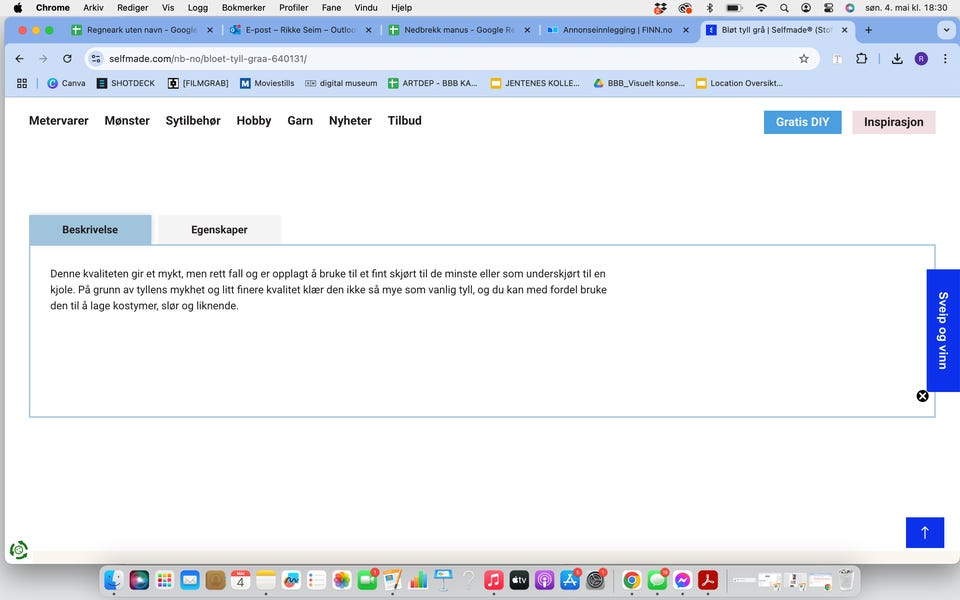The width and height of the screenshot is (960, 600).
Task: Open the Tilbud link
Action: (404, 121)
